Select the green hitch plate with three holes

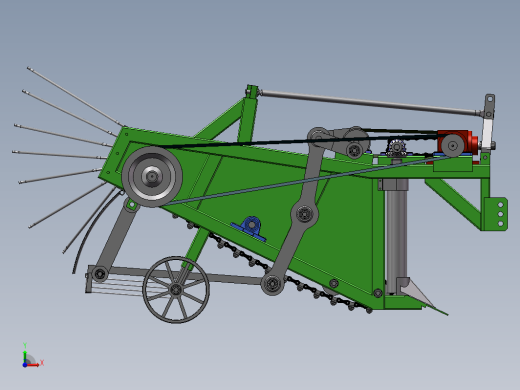(x=496, y=213)
